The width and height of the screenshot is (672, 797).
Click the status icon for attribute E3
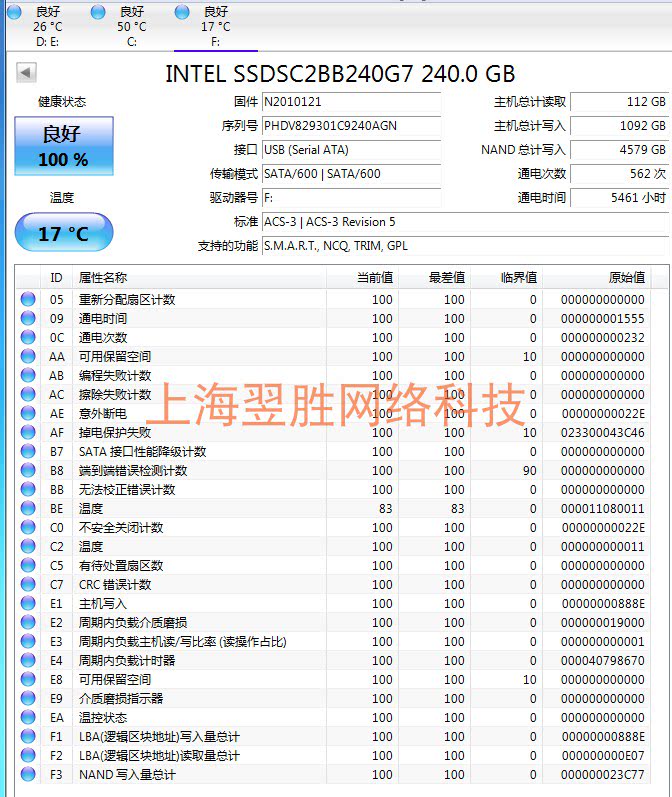click(28, 641)
